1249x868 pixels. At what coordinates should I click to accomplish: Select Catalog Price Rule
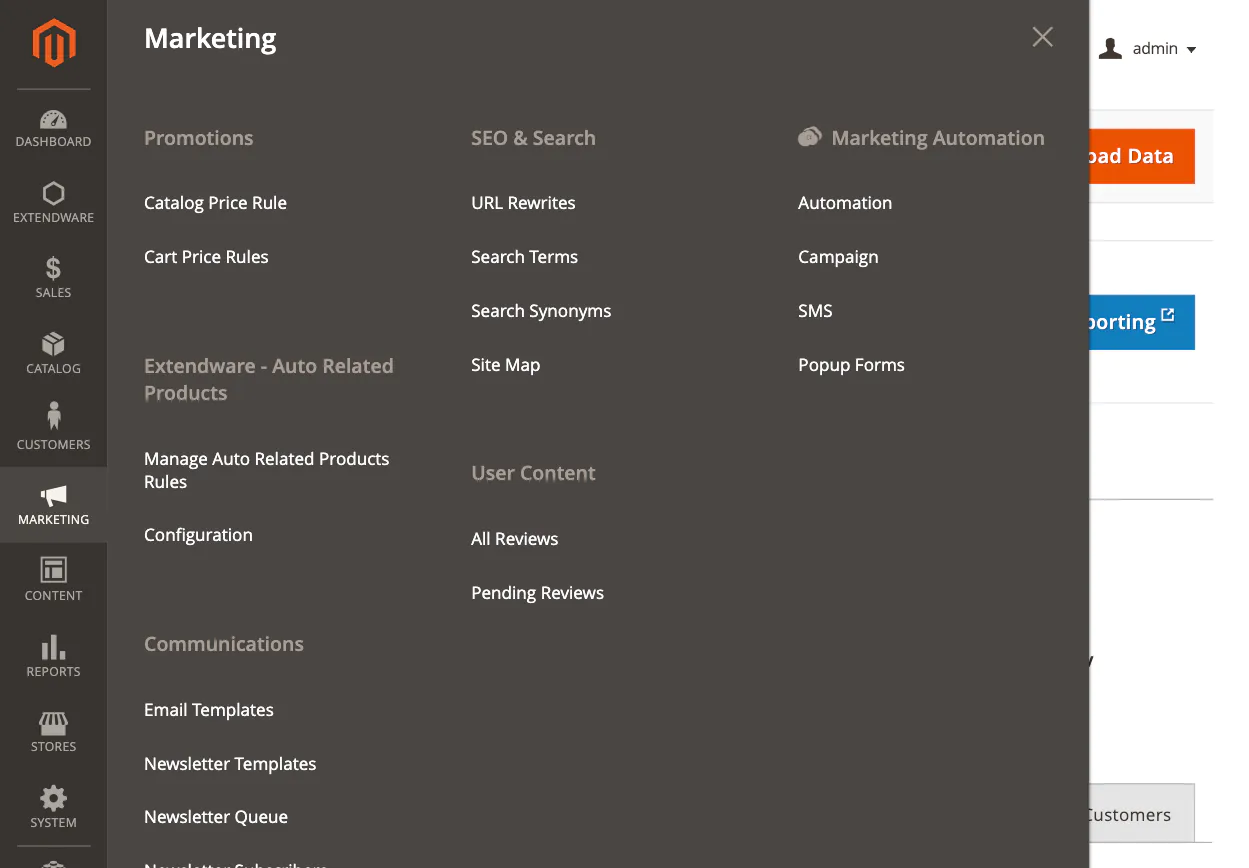(215, 203)
